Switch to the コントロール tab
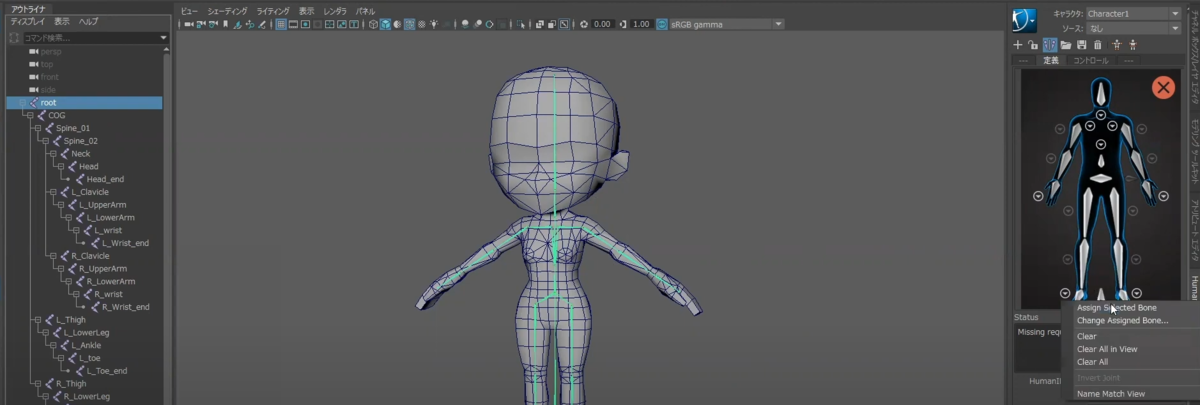This screenshot has height=405, width=1200. click(1090, 61)
